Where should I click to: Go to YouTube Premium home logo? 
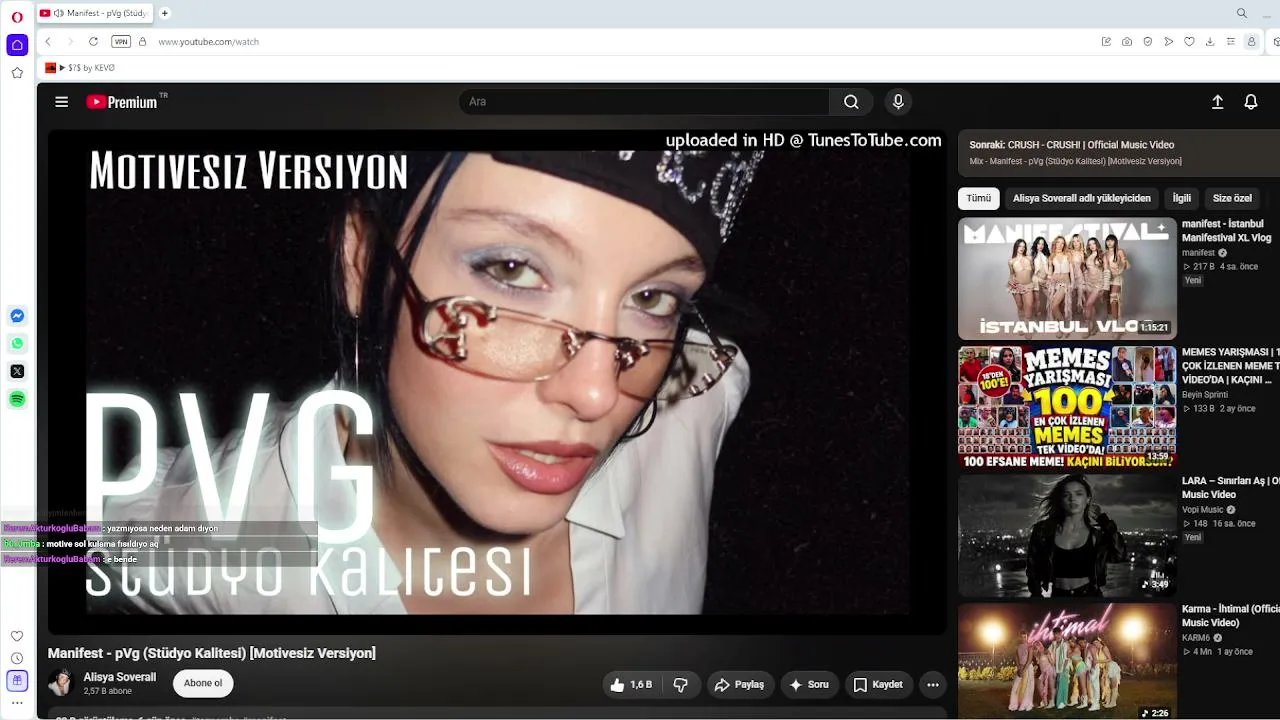(x=122, y=102)
